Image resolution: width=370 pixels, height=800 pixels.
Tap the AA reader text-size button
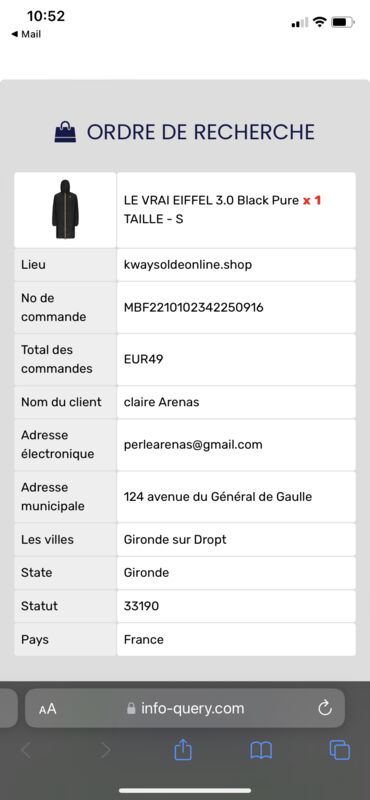47,709
